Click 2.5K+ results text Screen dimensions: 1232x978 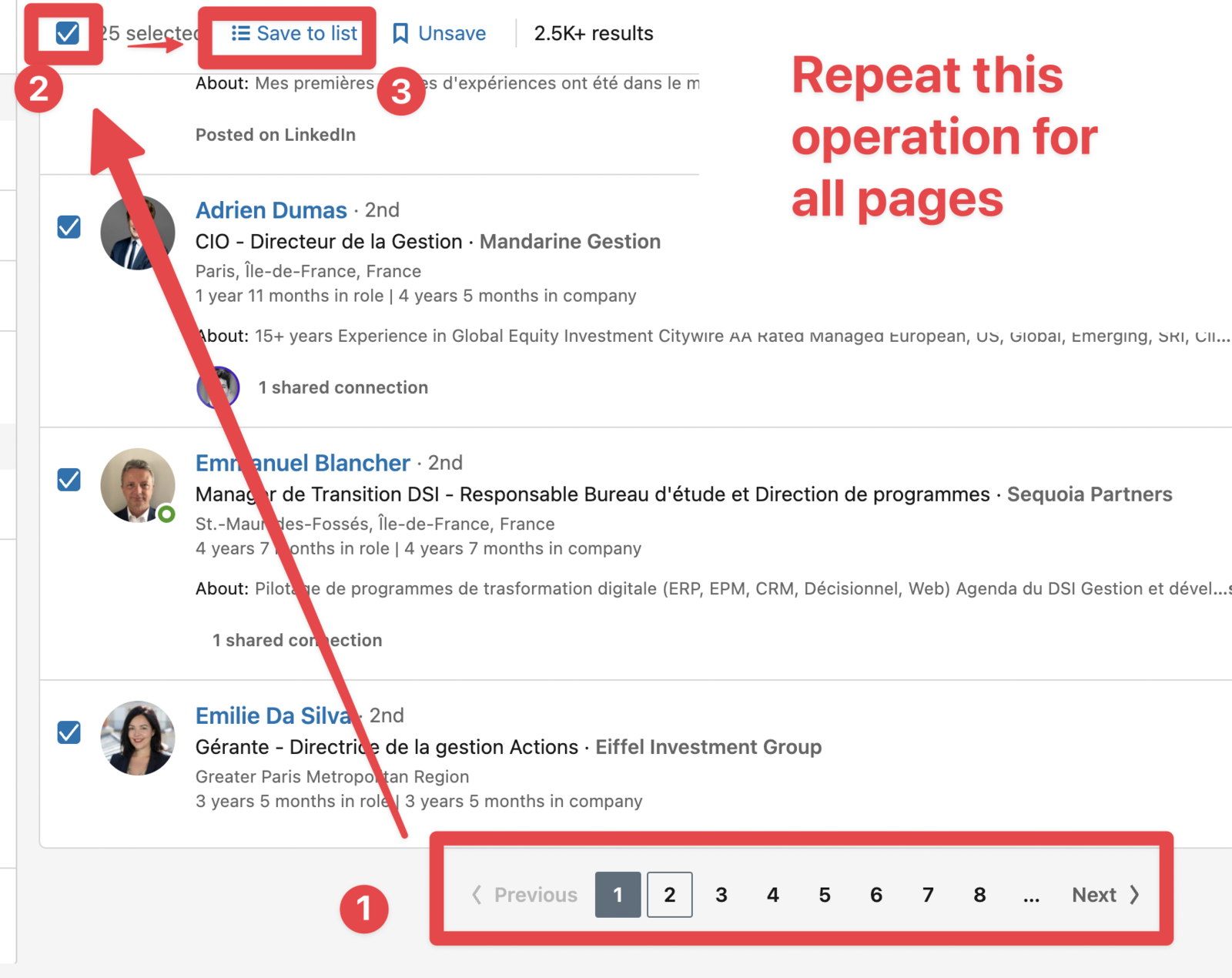click(x=594, y=33)
